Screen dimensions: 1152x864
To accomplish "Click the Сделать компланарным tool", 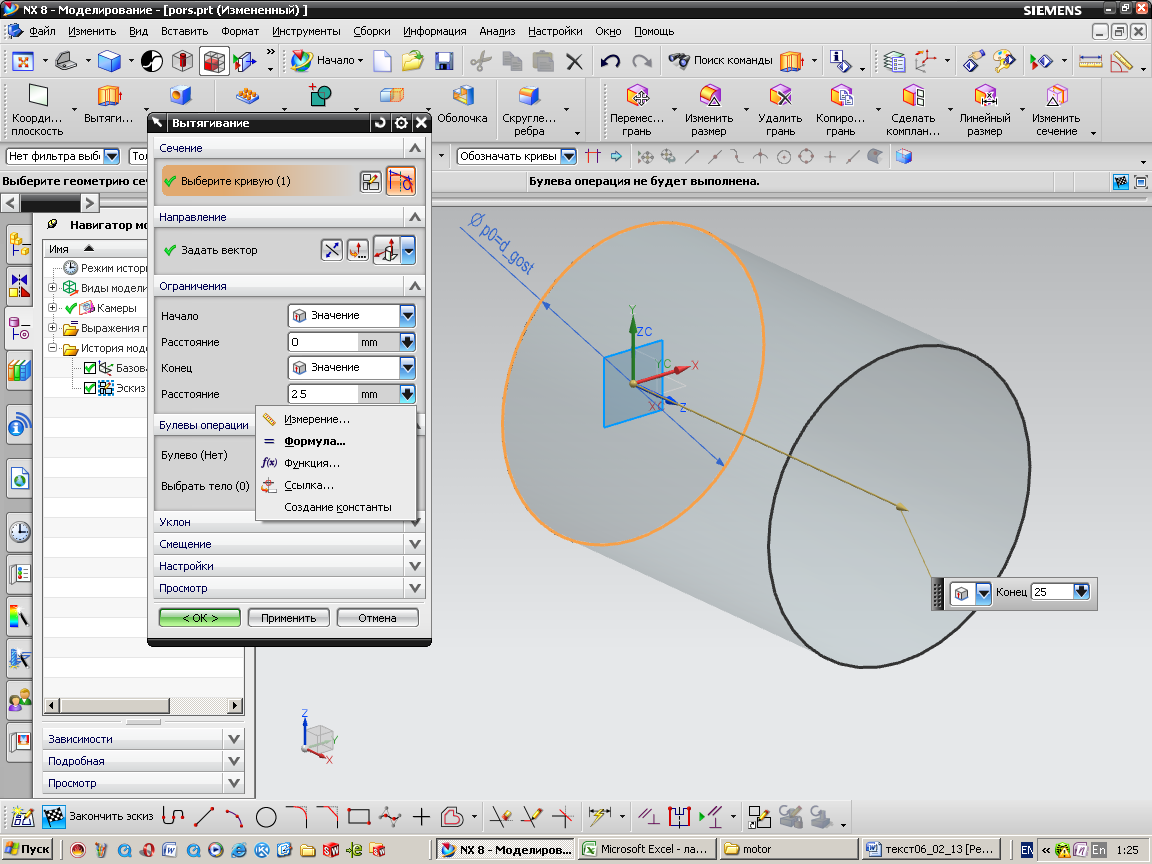I will [x=912, y=110].
